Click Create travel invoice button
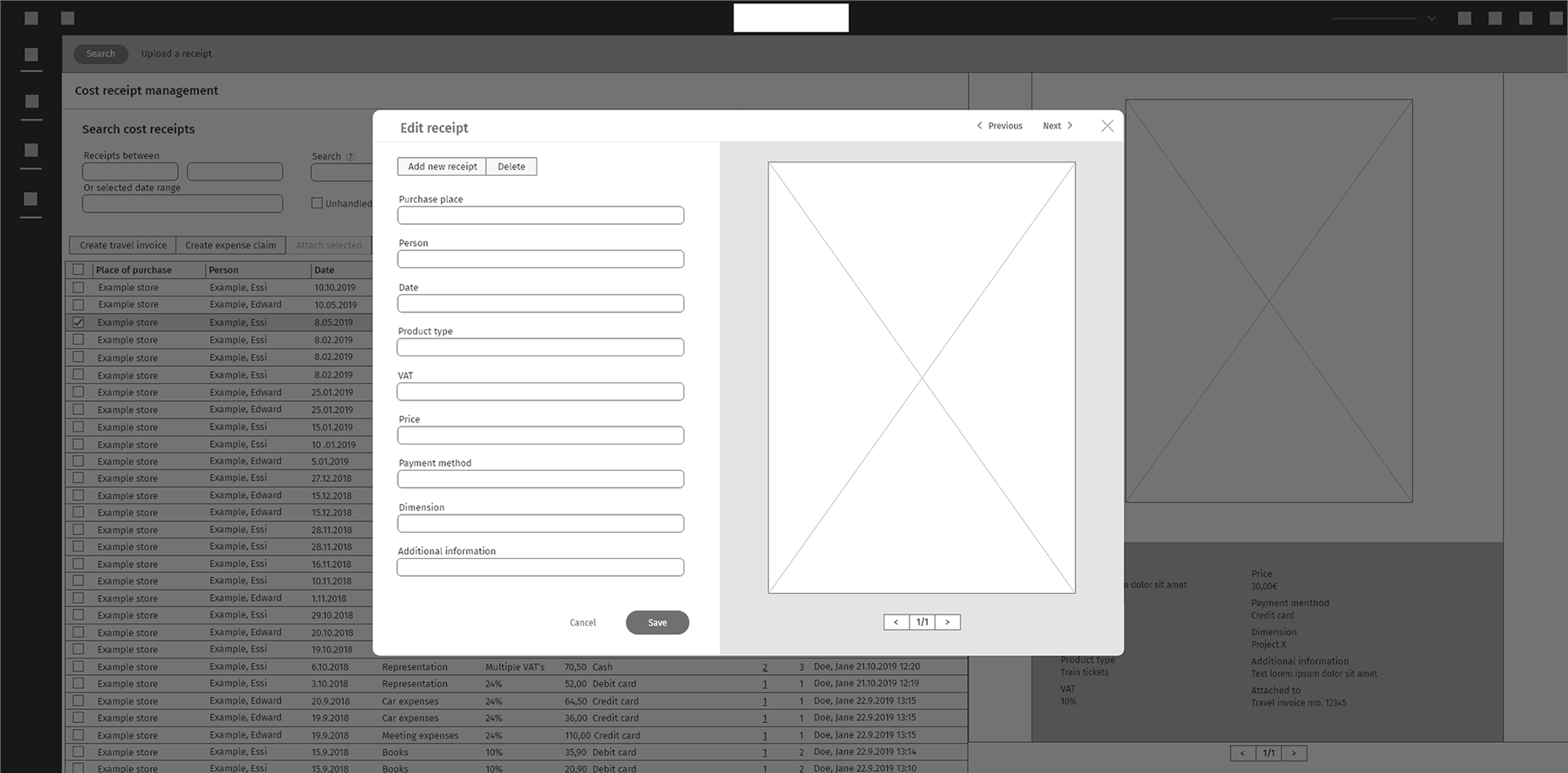This screenshot has width=1568, height=773. pyautogui.click(x=122, y=245)
